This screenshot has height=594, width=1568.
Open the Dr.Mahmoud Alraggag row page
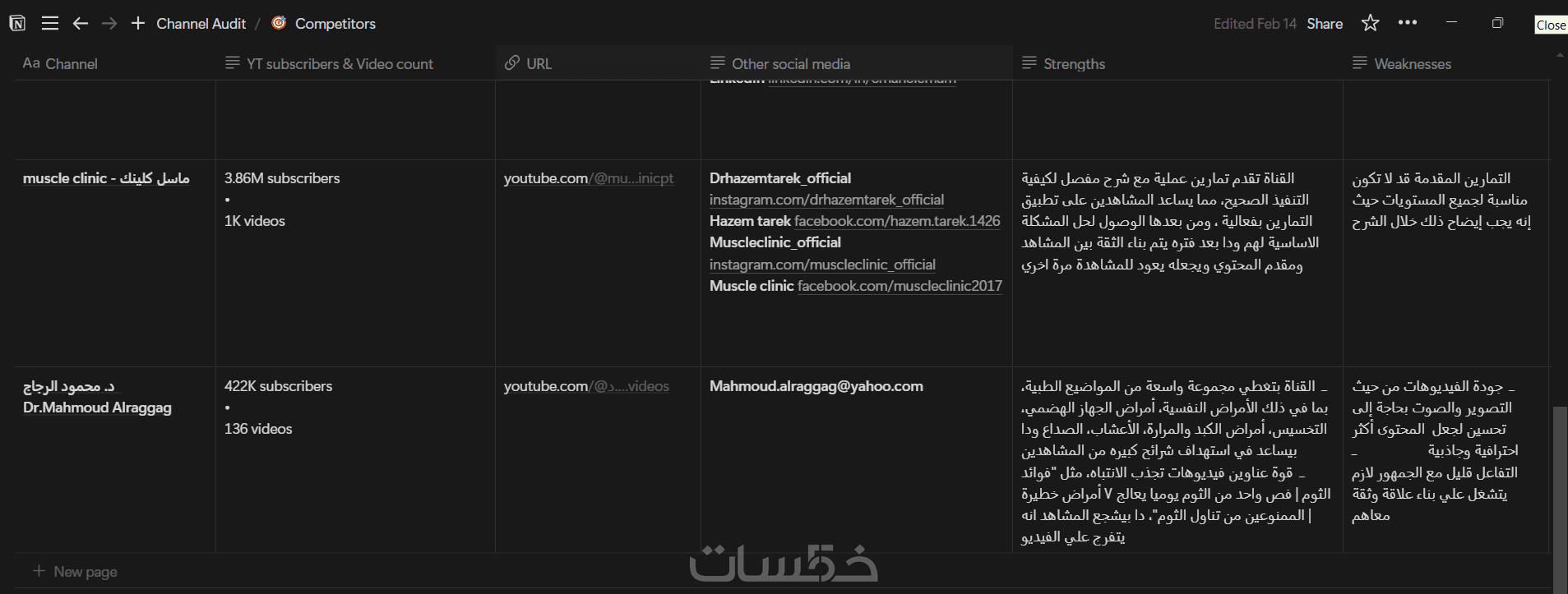(97, 397)
